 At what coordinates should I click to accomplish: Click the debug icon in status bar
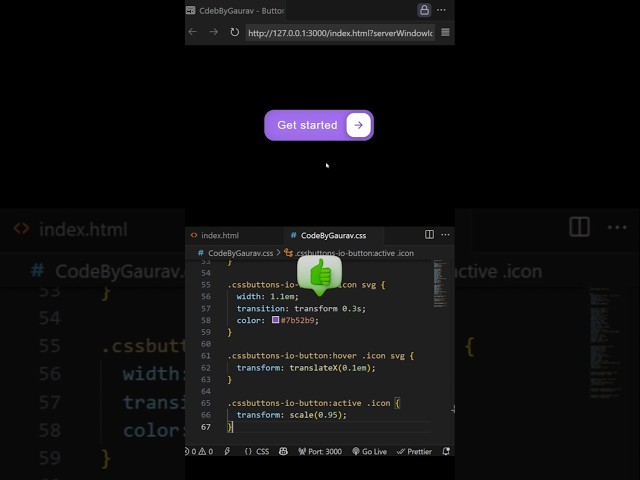[227, 451]
